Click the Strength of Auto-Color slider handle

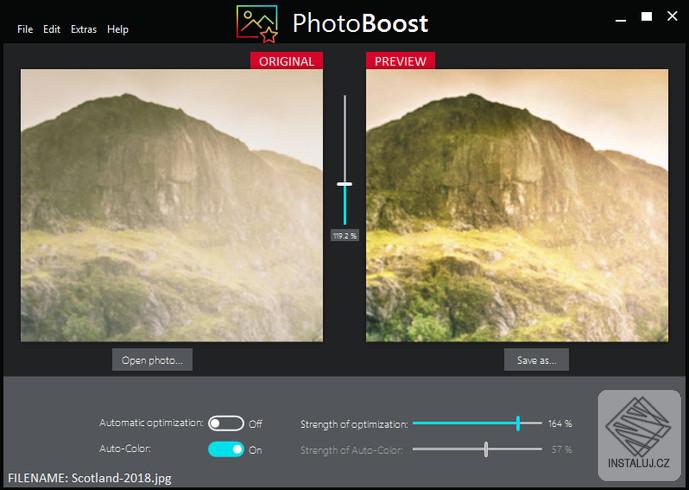click(486, 450)
